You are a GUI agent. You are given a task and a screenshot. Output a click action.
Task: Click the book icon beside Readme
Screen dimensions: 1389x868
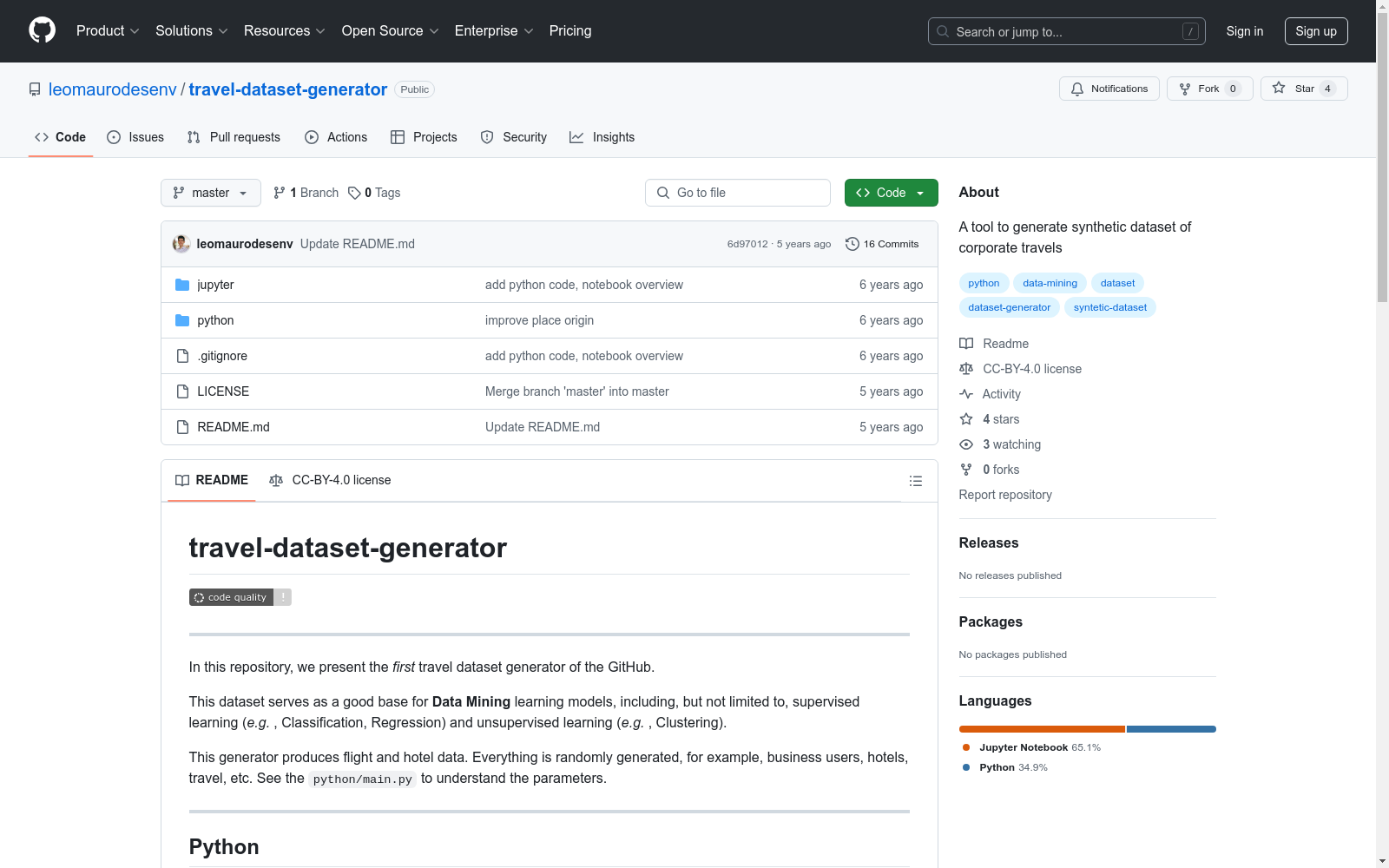(966, 344)
